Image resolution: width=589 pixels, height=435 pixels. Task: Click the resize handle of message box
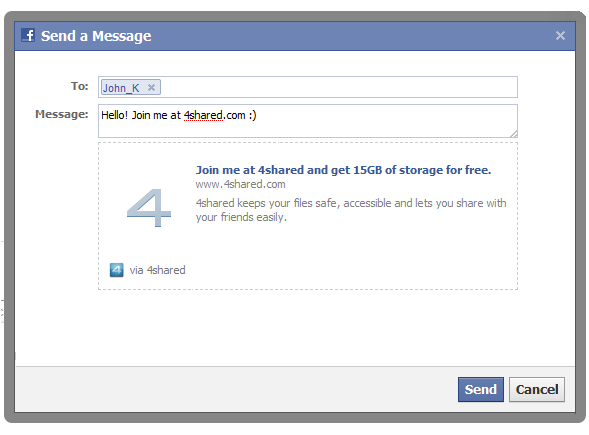513,133
